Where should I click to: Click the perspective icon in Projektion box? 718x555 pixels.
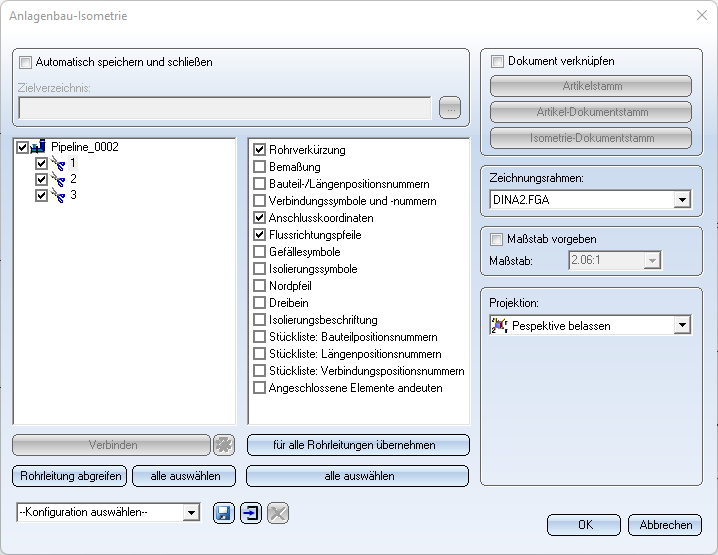coord(500,325)
